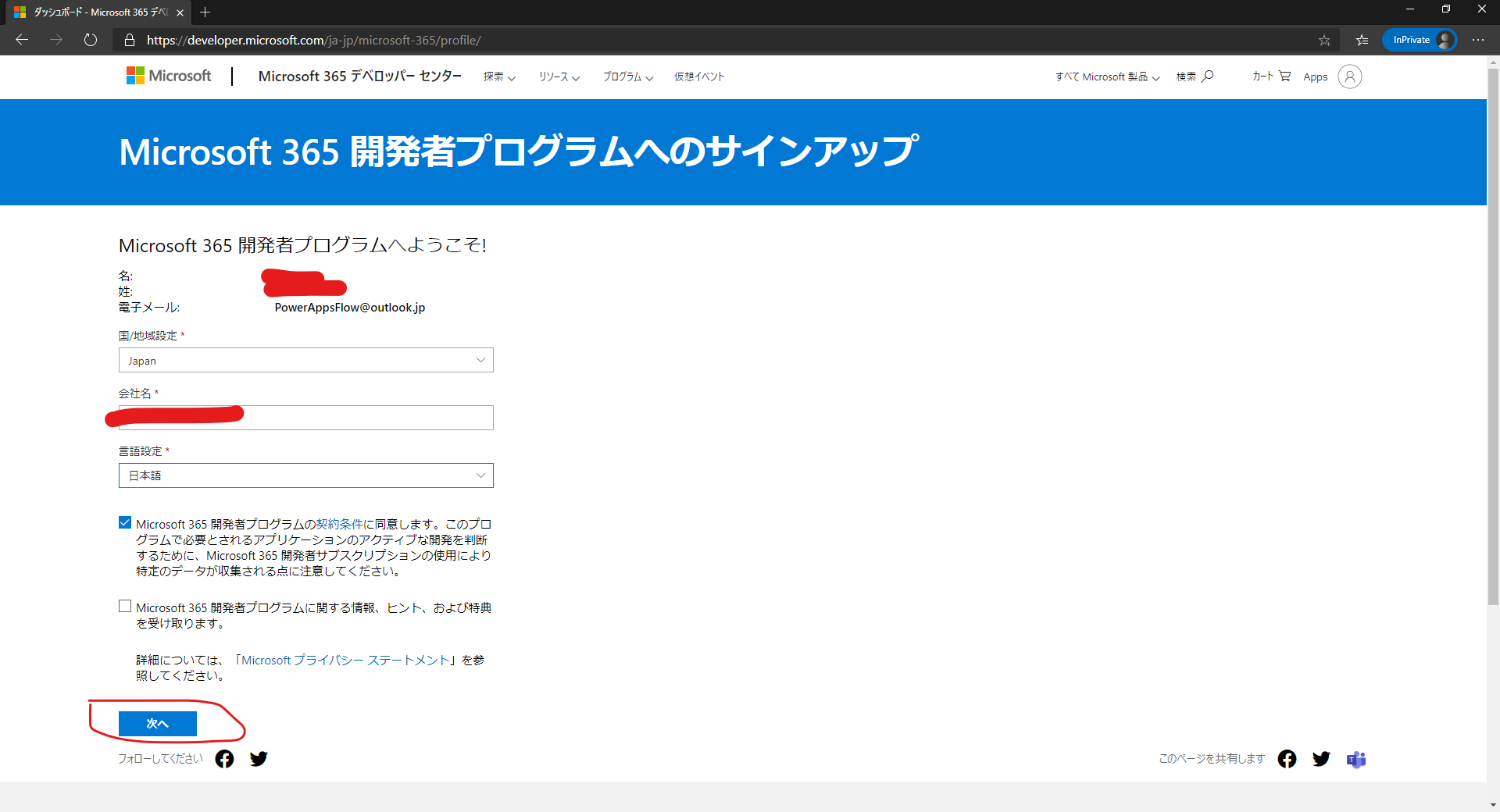Share this page on Twitter icon

(x=1321, y=759)
